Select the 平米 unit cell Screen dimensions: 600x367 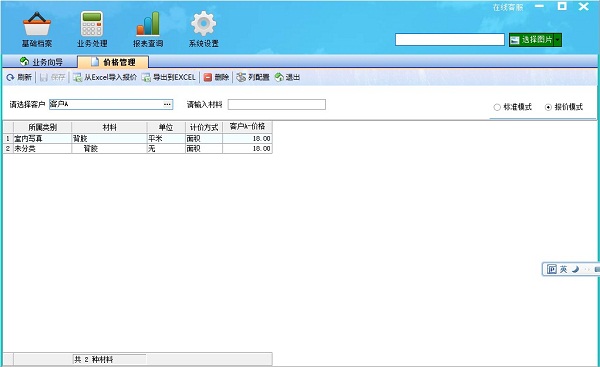[x=166, y=139]
